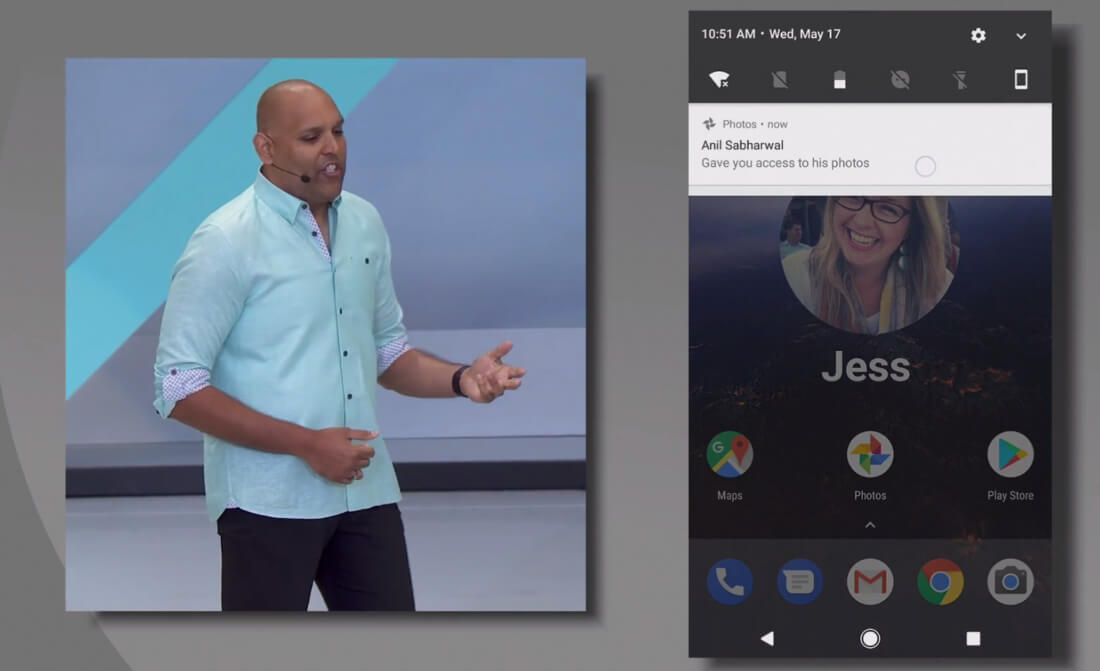Open the Play Store app icon
This screenshot has width=1100, height=671.
[1010, 454]
